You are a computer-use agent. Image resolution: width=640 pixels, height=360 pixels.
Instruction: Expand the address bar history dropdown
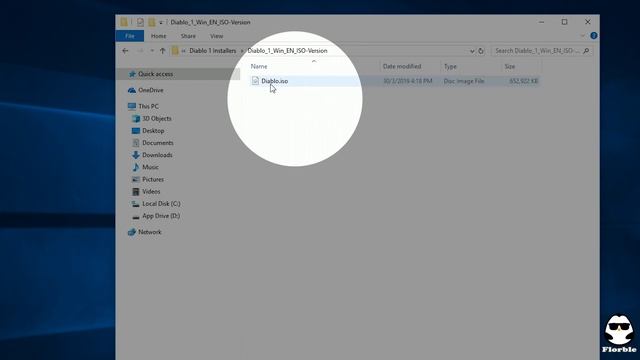(x=472, y=51)
